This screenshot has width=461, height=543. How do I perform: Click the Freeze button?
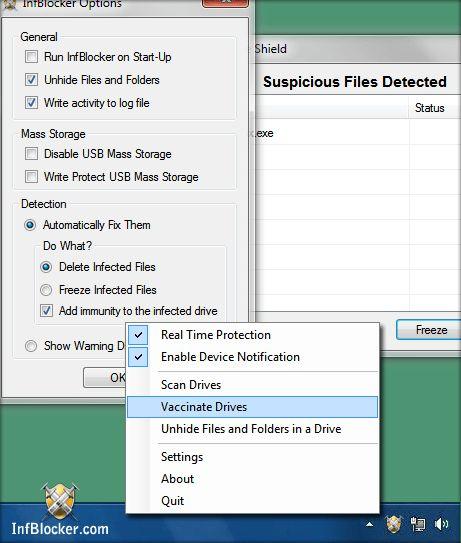pos(431,330)
